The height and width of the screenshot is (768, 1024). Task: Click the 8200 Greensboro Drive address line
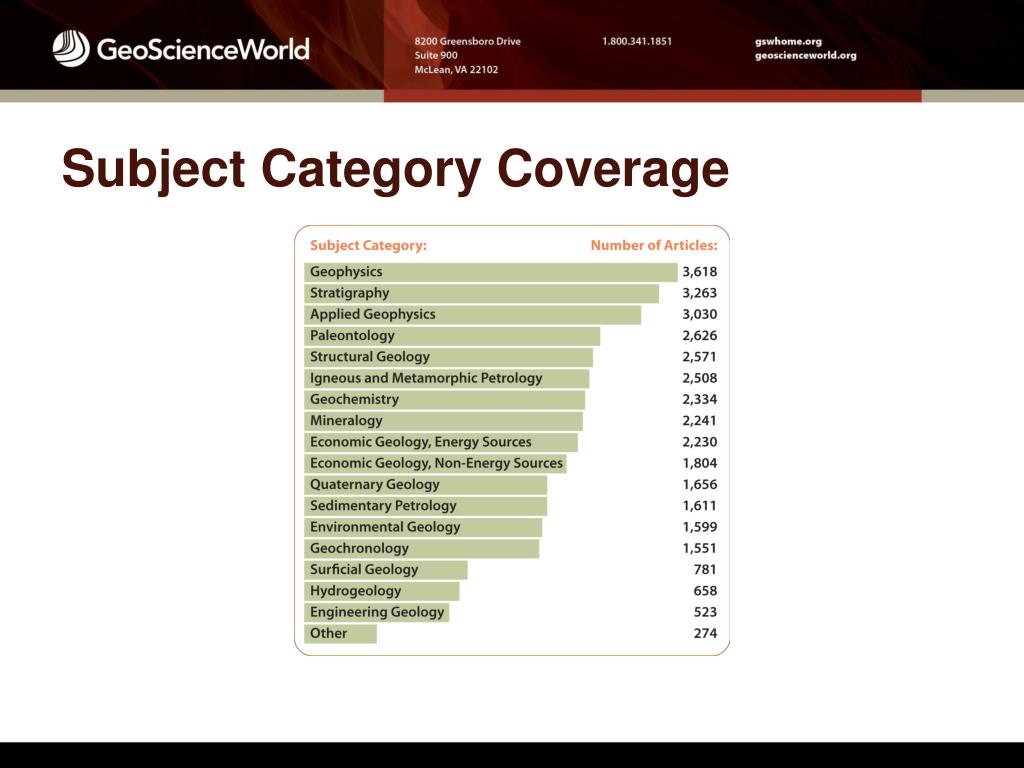[x=468, y=41]
